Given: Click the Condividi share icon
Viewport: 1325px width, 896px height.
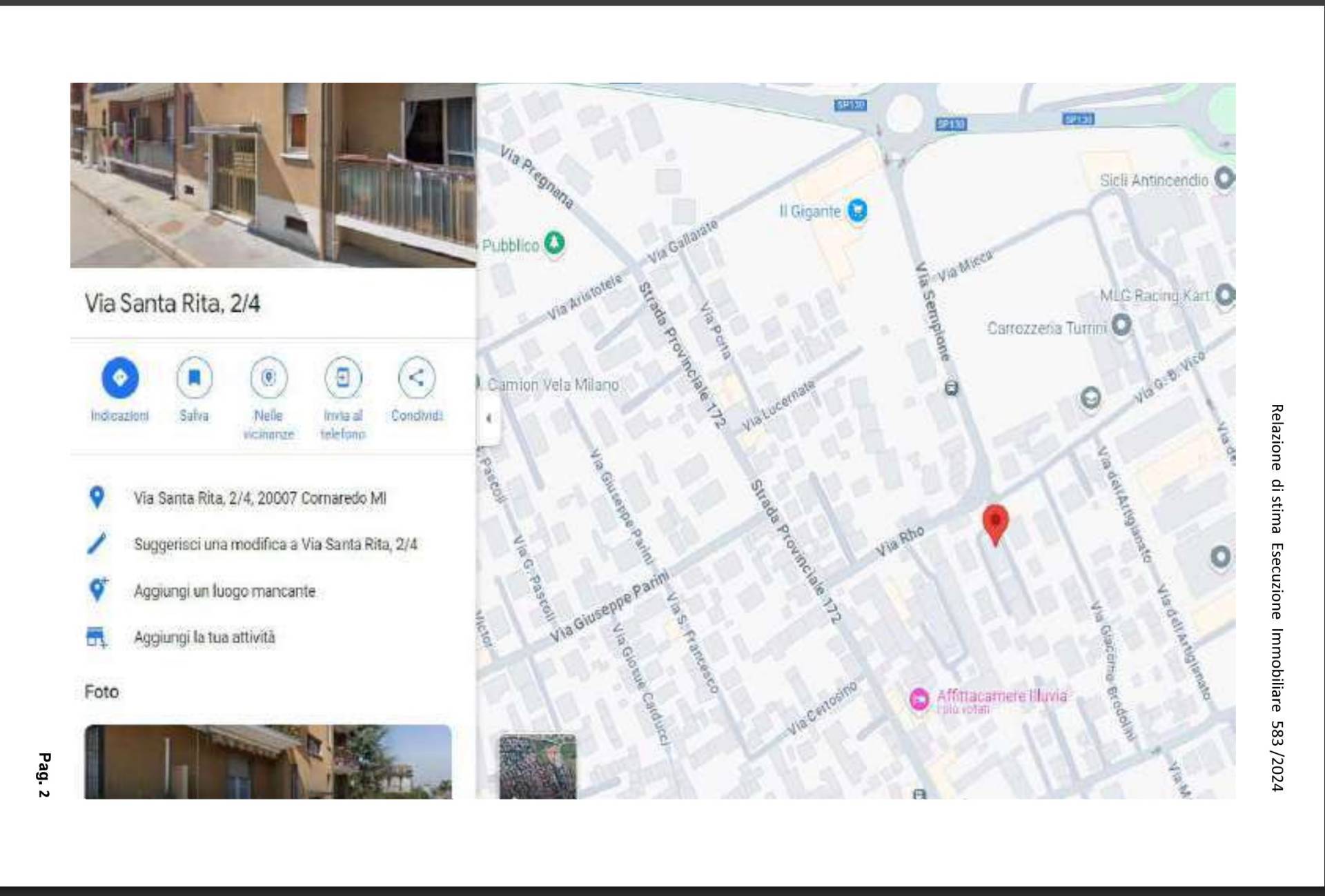Looking at the screenshot, I should click(x=417, y=377).
